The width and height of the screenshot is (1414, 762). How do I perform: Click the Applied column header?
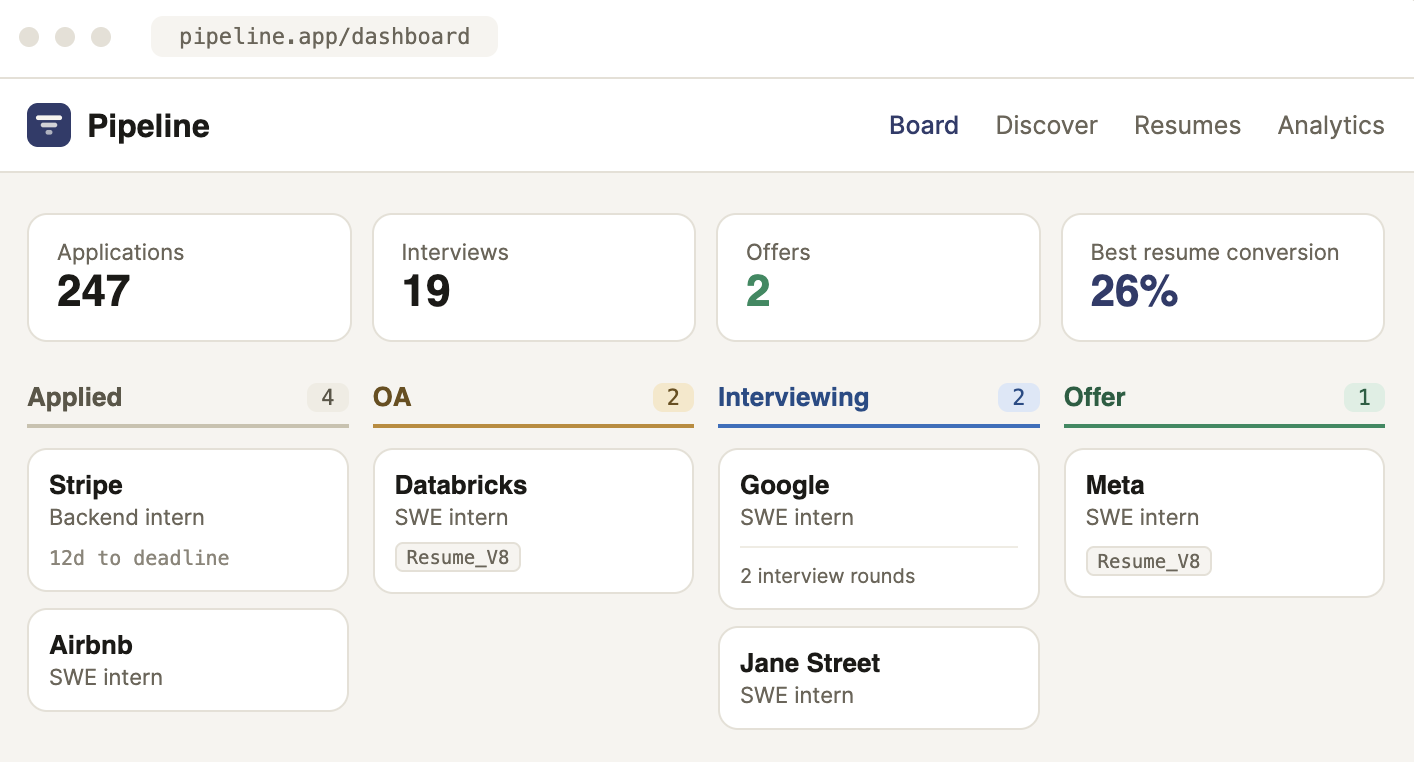75,397
